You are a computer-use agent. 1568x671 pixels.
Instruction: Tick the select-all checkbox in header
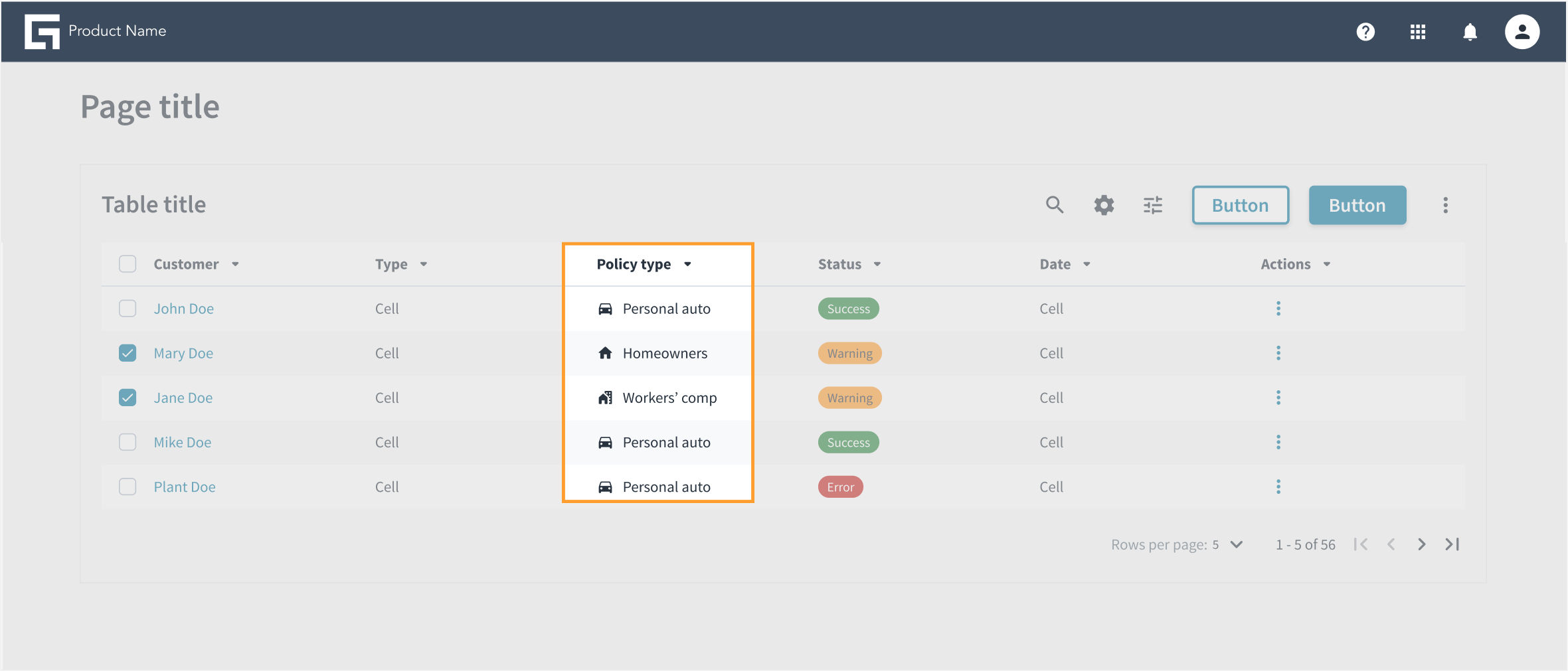pos(128,264)
